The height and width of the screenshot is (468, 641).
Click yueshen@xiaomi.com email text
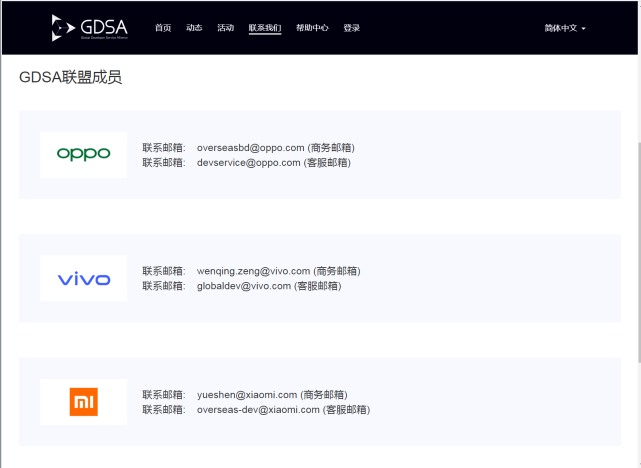click(x=247, y=395)
